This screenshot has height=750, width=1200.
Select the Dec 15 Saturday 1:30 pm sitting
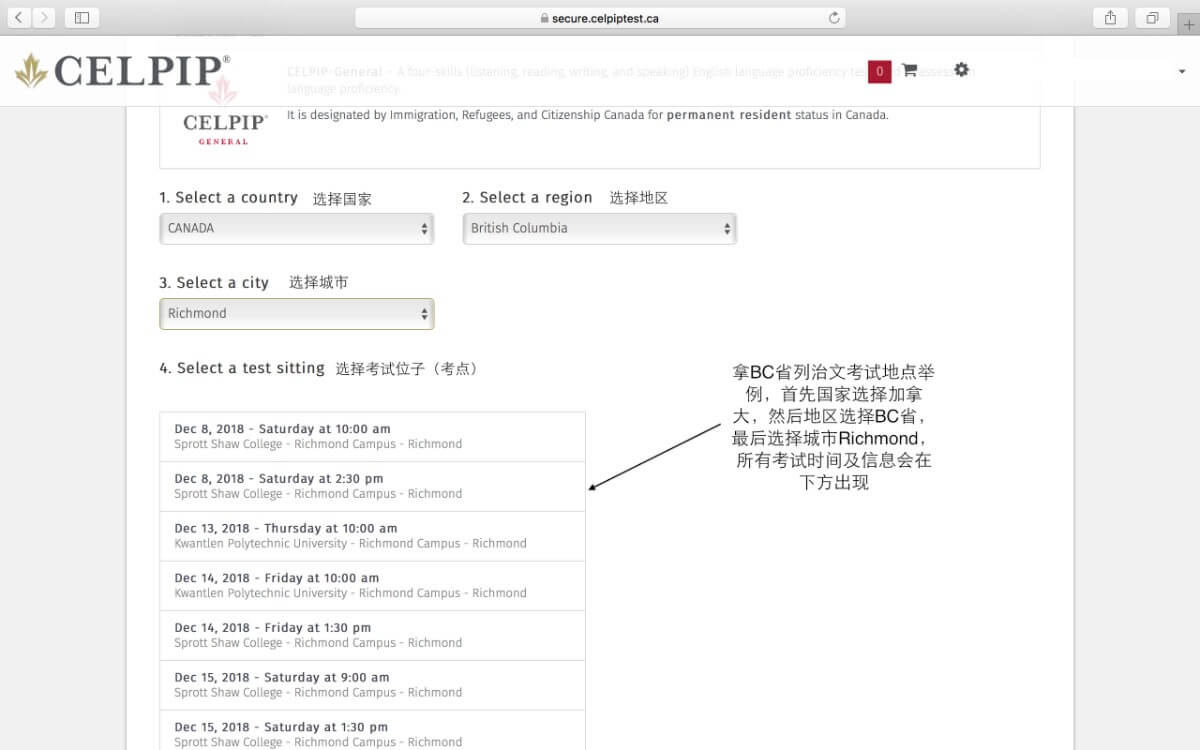(372, 730)
